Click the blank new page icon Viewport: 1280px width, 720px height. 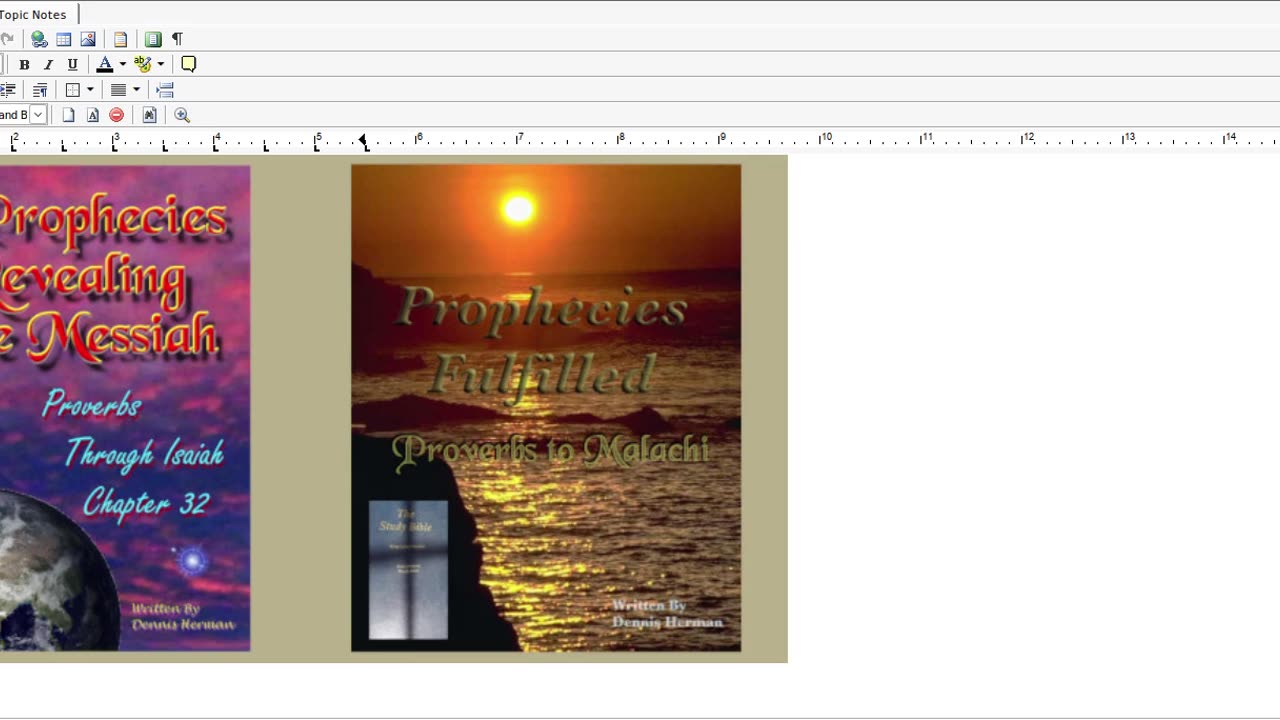pyautogui.click(x=69, y=115)
